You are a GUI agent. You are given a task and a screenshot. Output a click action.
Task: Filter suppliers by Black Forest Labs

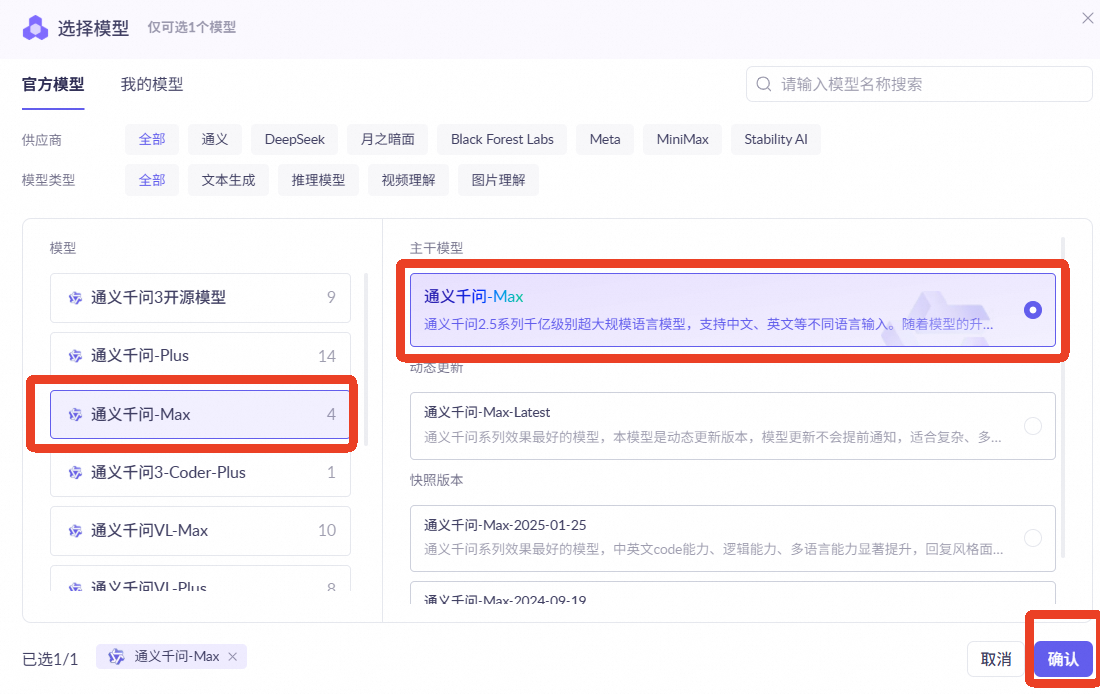tap(502, 140)
